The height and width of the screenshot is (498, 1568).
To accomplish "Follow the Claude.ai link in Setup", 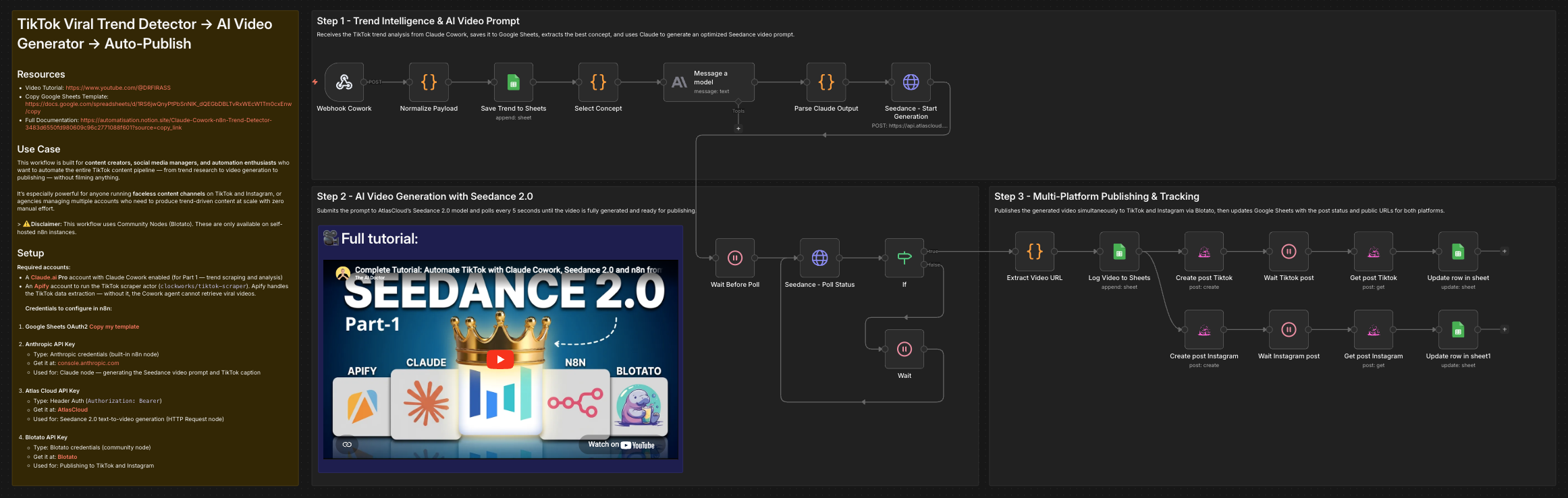I will pyautogui.click(x=44, y=277).
